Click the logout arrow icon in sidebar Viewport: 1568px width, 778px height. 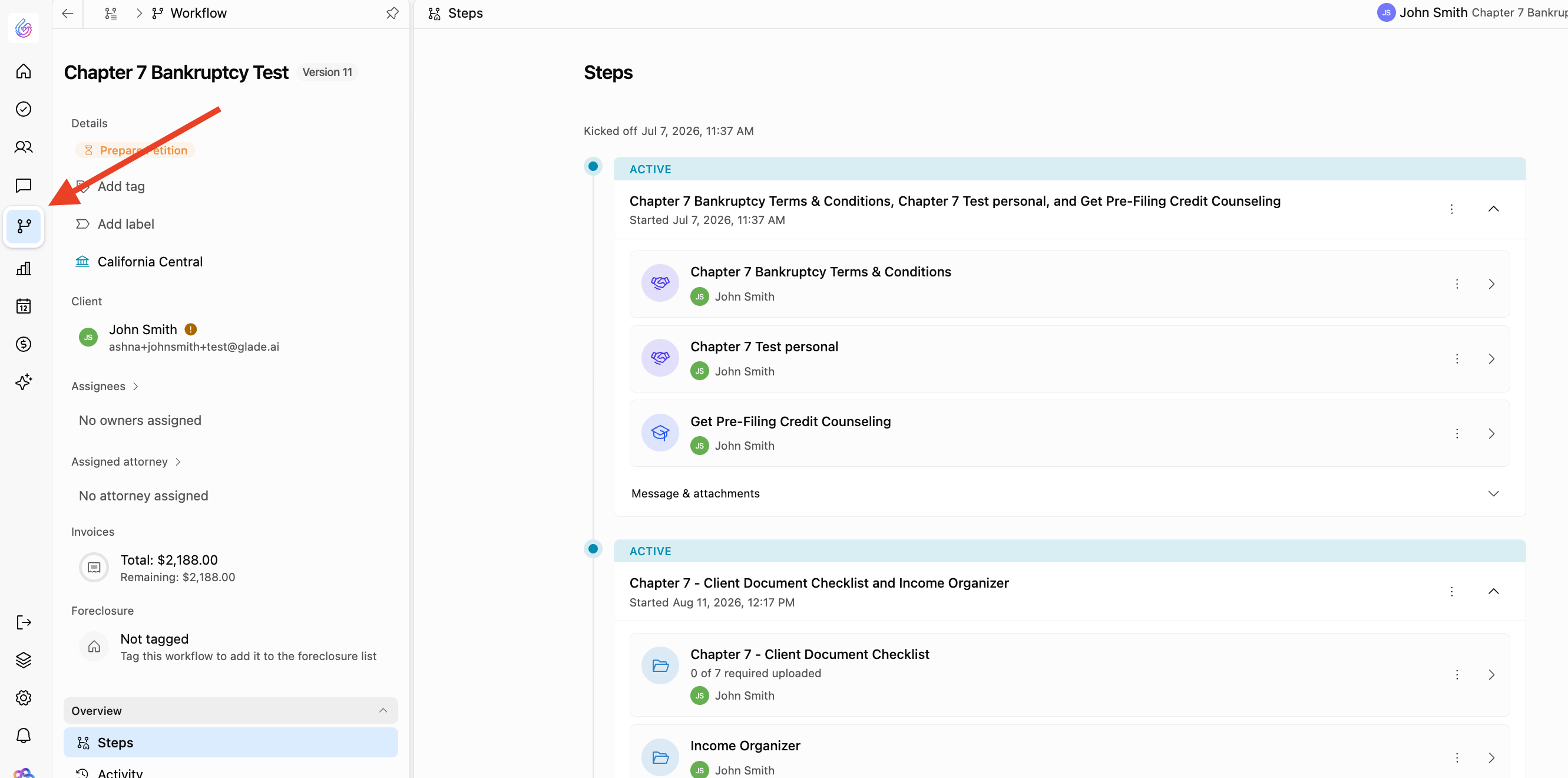pyautogui.click(x=23, y=622)
